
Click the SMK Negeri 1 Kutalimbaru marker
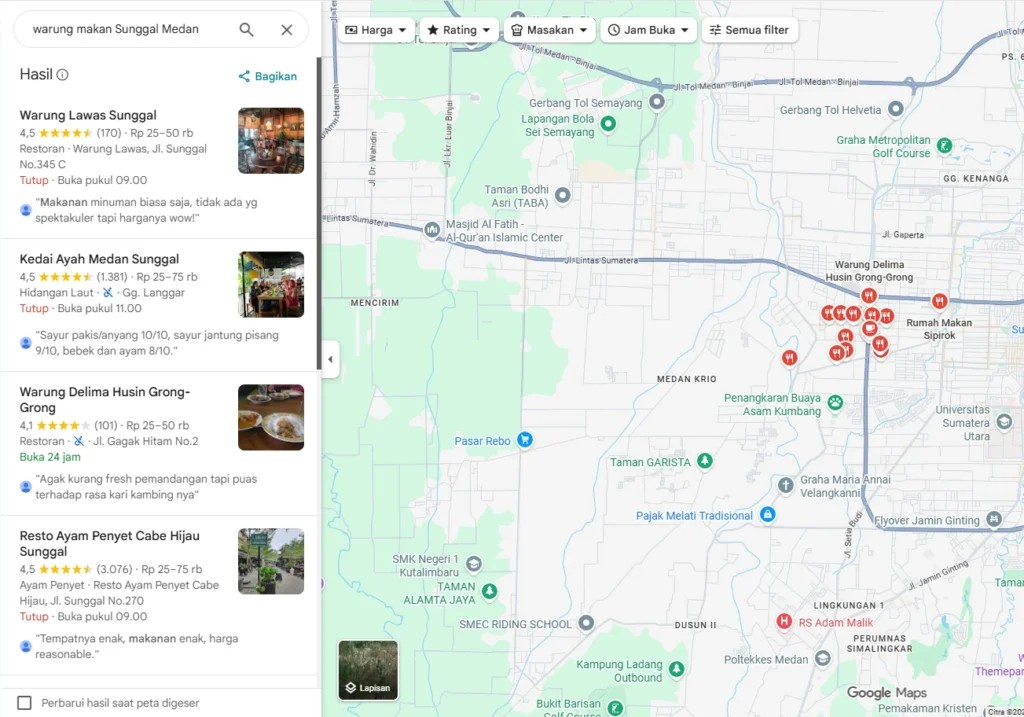pos(474,564)
